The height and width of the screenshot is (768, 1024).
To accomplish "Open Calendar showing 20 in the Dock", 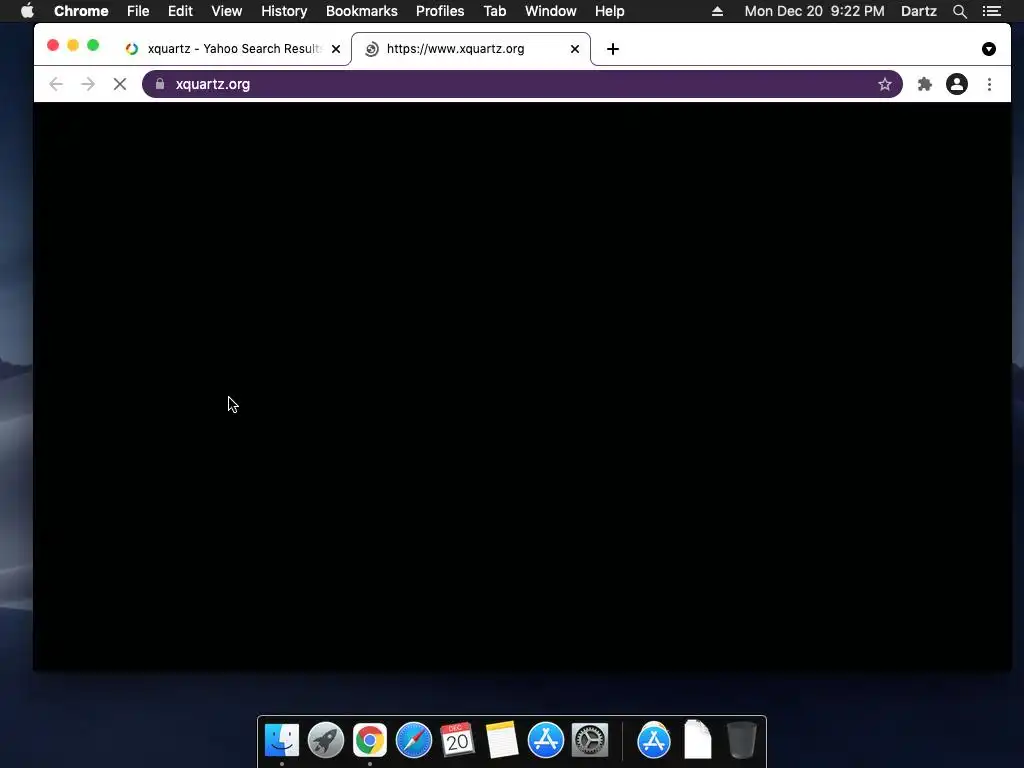I will (457, 740).
